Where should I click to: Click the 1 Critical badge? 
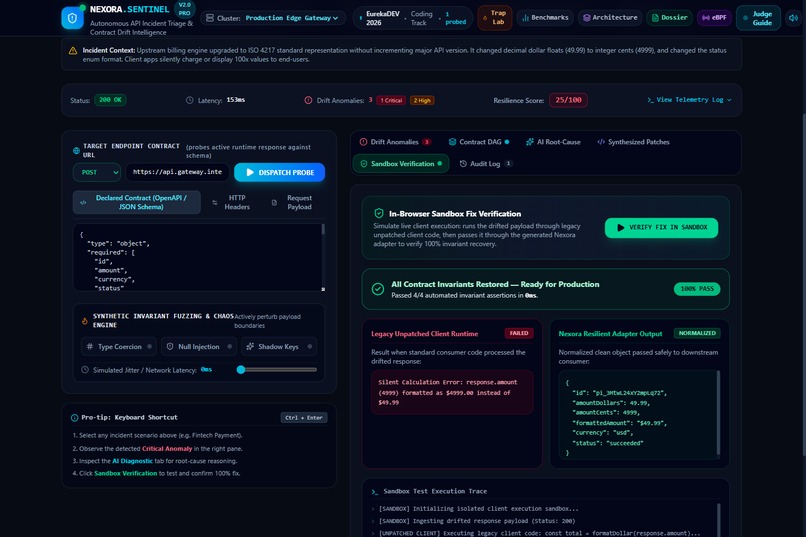pyautogui.click(x=391, y=100)
